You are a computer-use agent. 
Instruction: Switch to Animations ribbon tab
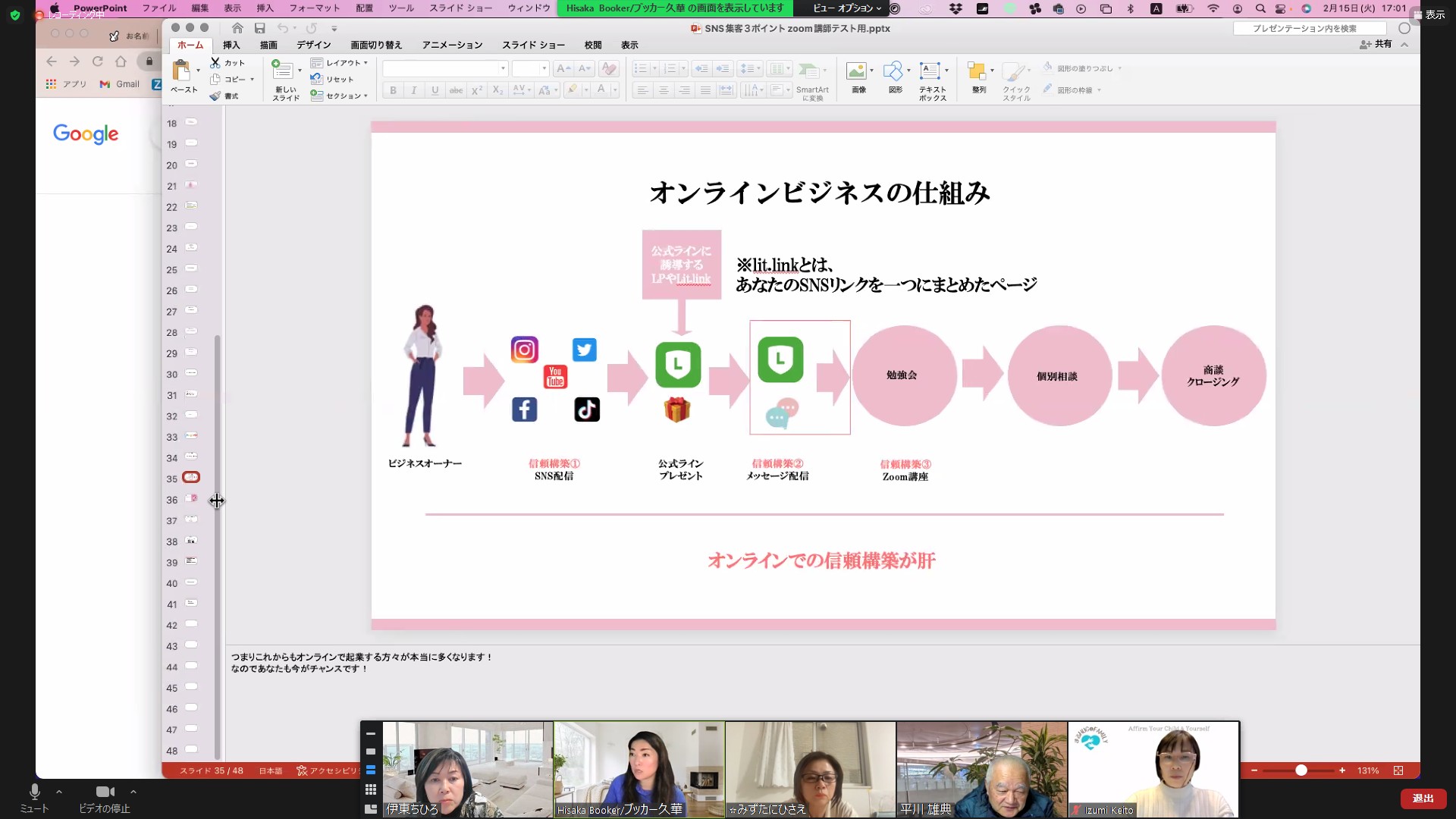(452, 45)
